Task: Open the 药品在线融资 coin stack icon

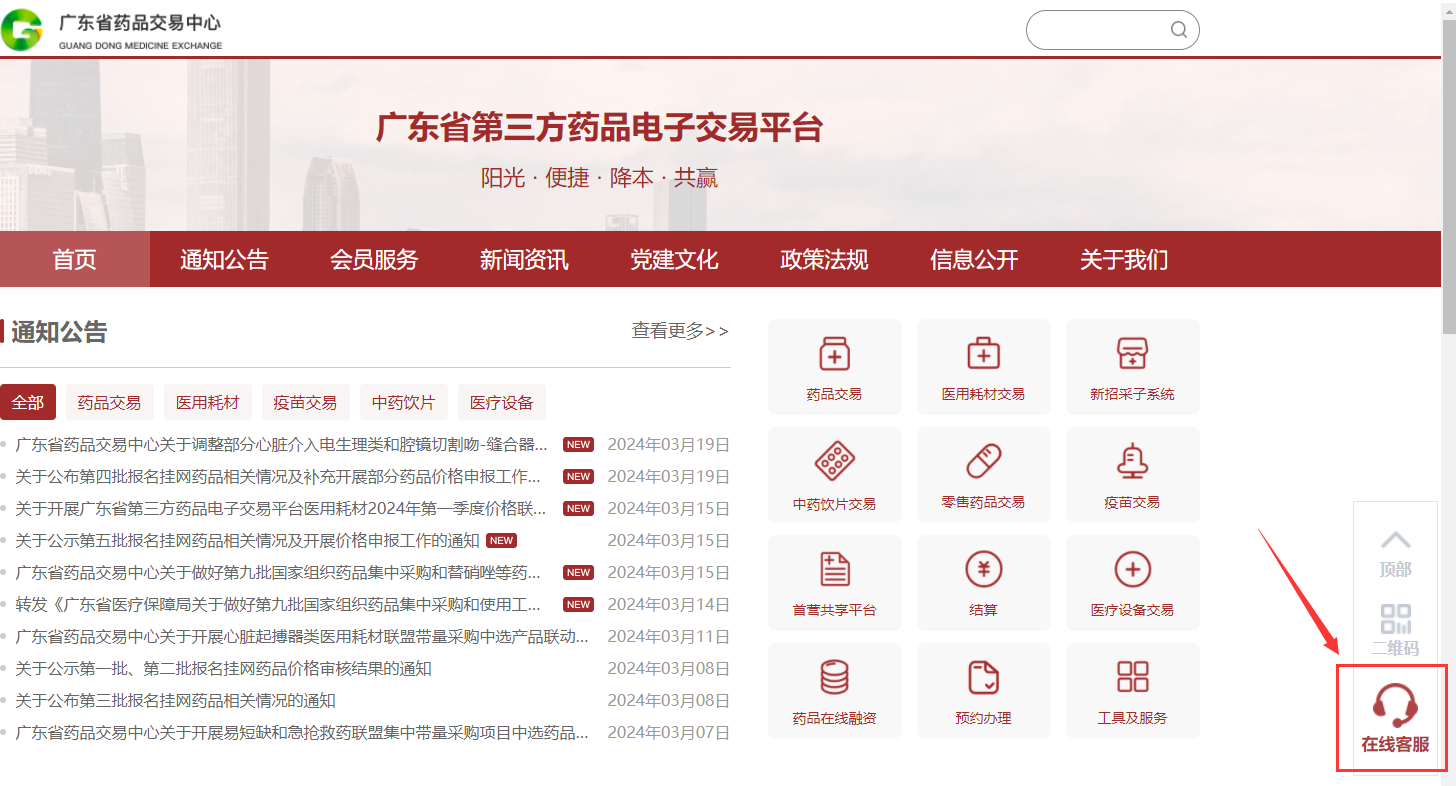Action: coord(834,678)
